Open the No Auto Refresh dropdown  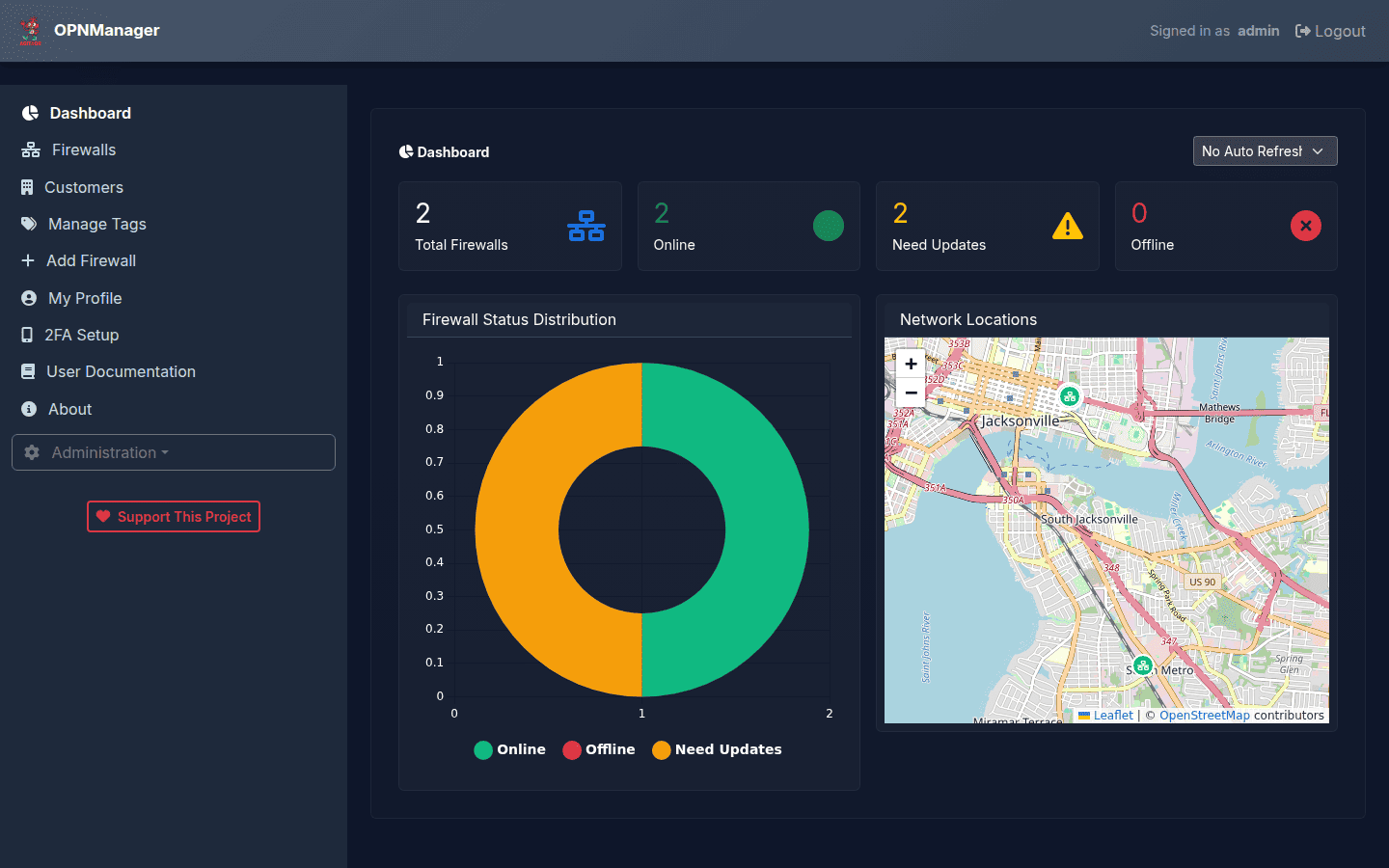tap(1265, 150)
